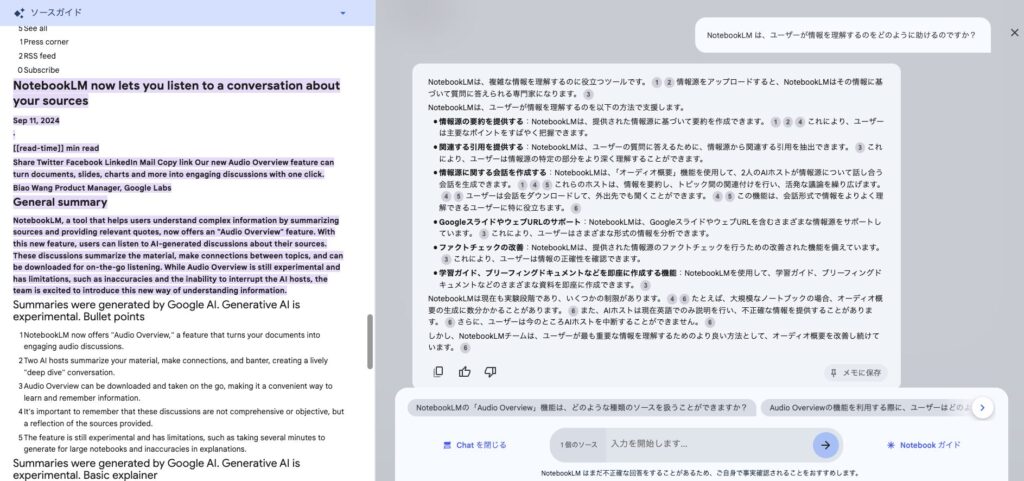Click the user question bubble at top
This screenshot has width=1024, height=481.
click(x=842, y=35)
